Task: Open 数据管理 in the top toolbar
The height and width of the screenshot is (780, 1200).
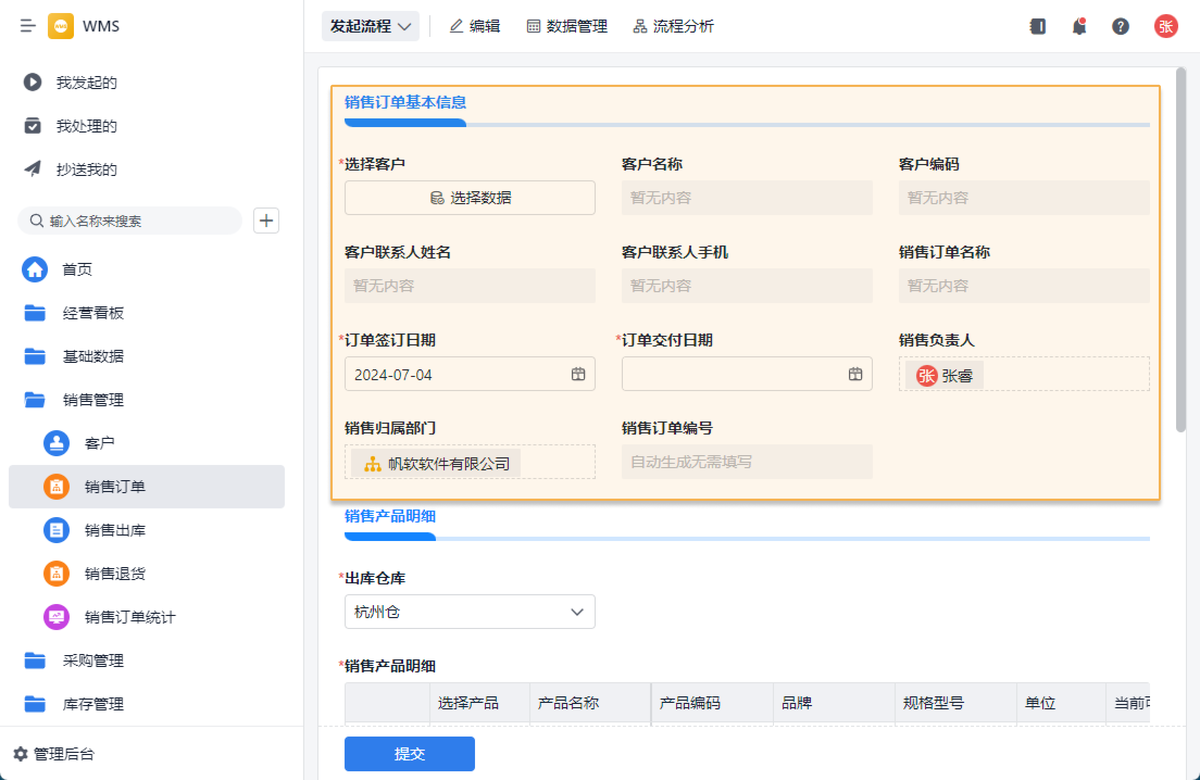Action: point(567,27)
